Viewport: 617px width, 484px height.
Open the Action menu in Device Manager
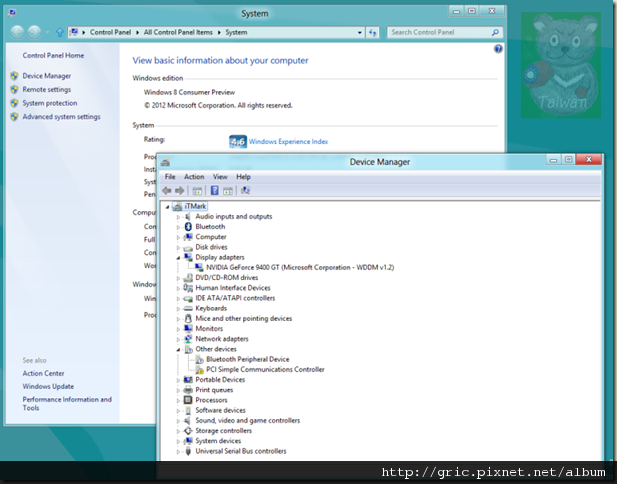tap(194, 177)
